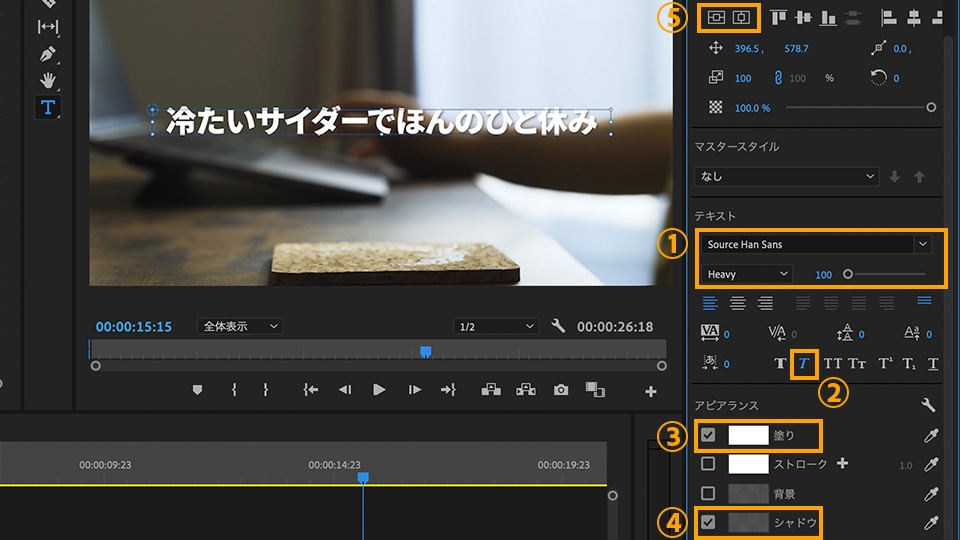Screen dimensions: 960x540
Task: Toggle the シャドウ shadow checkbox
Action: [x=708, y=522]
